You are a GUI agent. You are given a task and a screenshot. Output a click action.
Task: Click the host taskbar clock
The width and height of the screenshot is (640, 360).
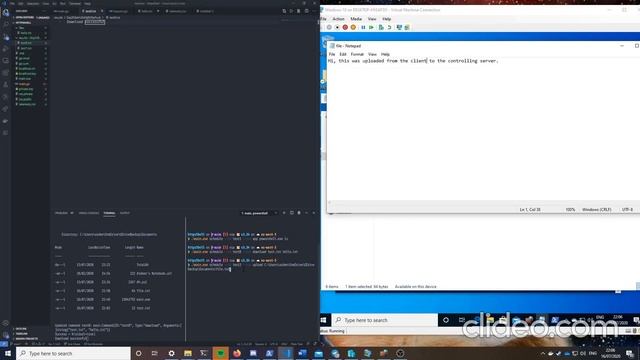click(611, 353)
